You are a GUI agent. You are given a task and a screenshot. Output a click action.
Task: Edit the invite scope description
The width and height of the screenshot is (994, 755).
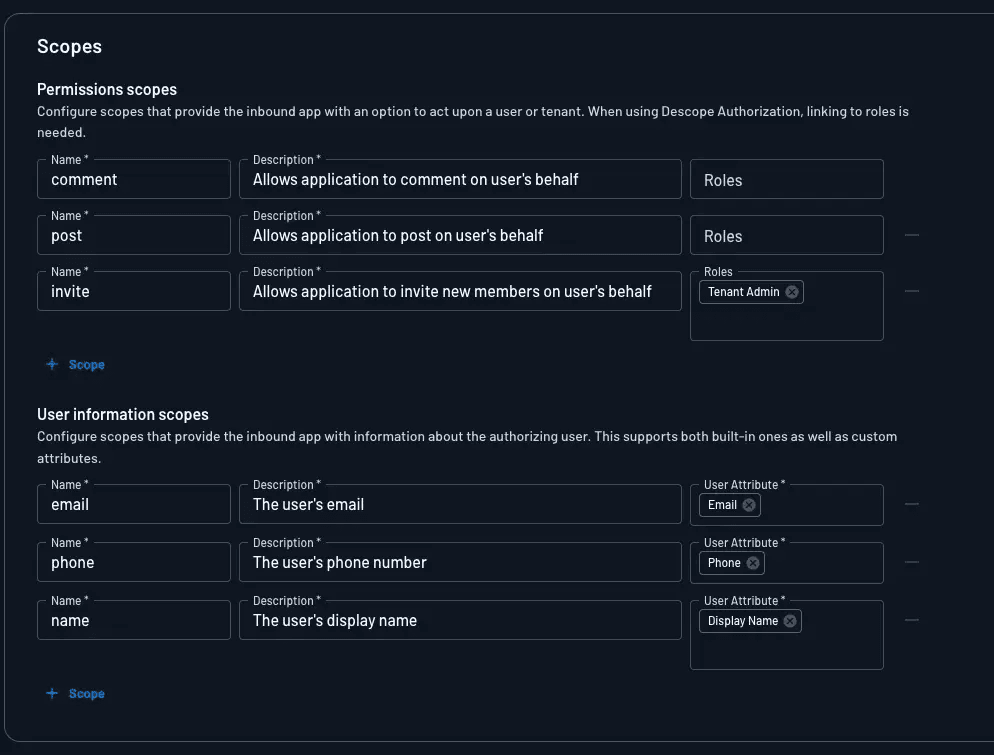pyautogui.click(x=460, y=291)
